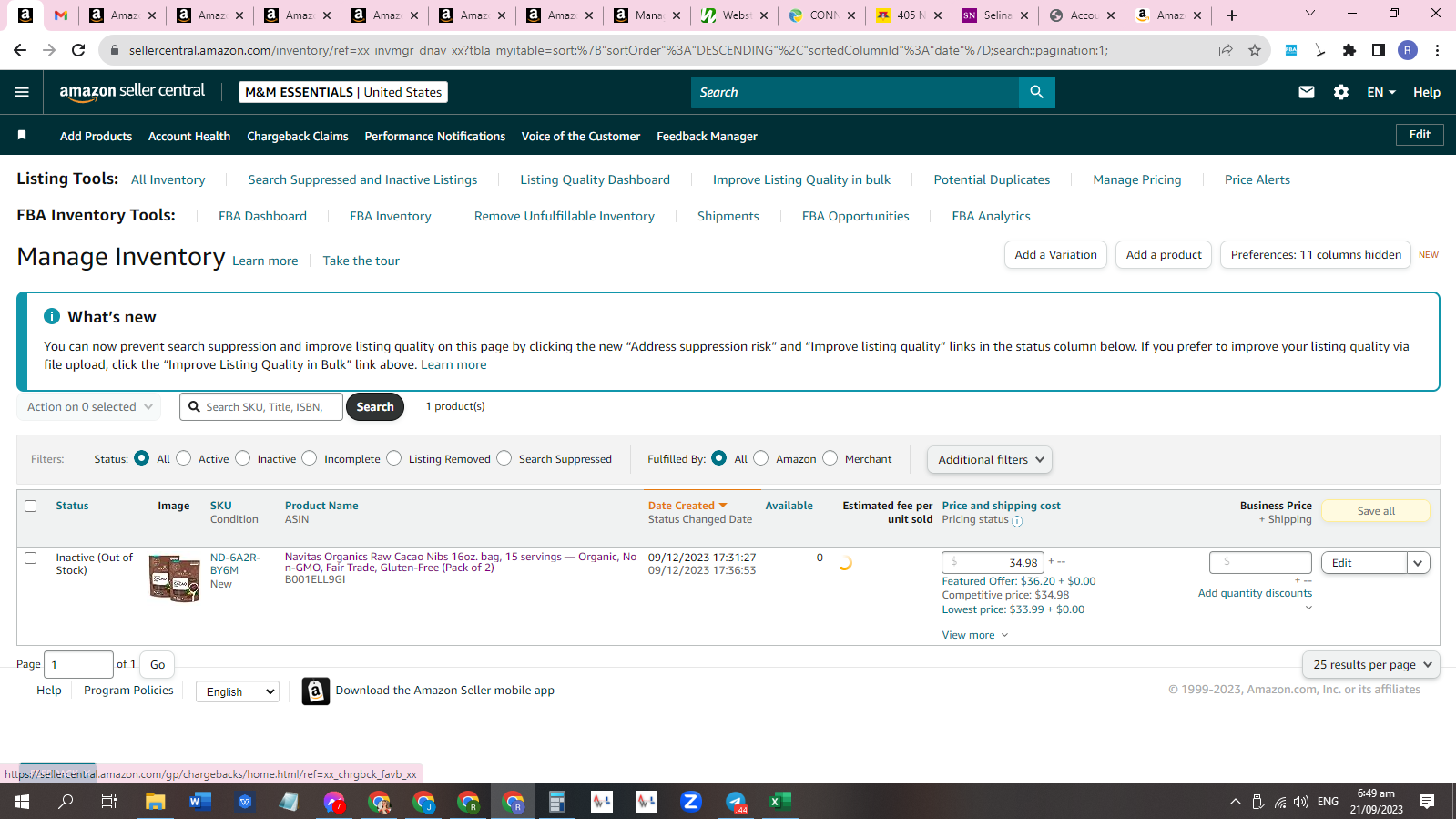This screenshot has width=1456, height=819.
Task: Open Calculator from the taskbar
Action: pos(556,802)
